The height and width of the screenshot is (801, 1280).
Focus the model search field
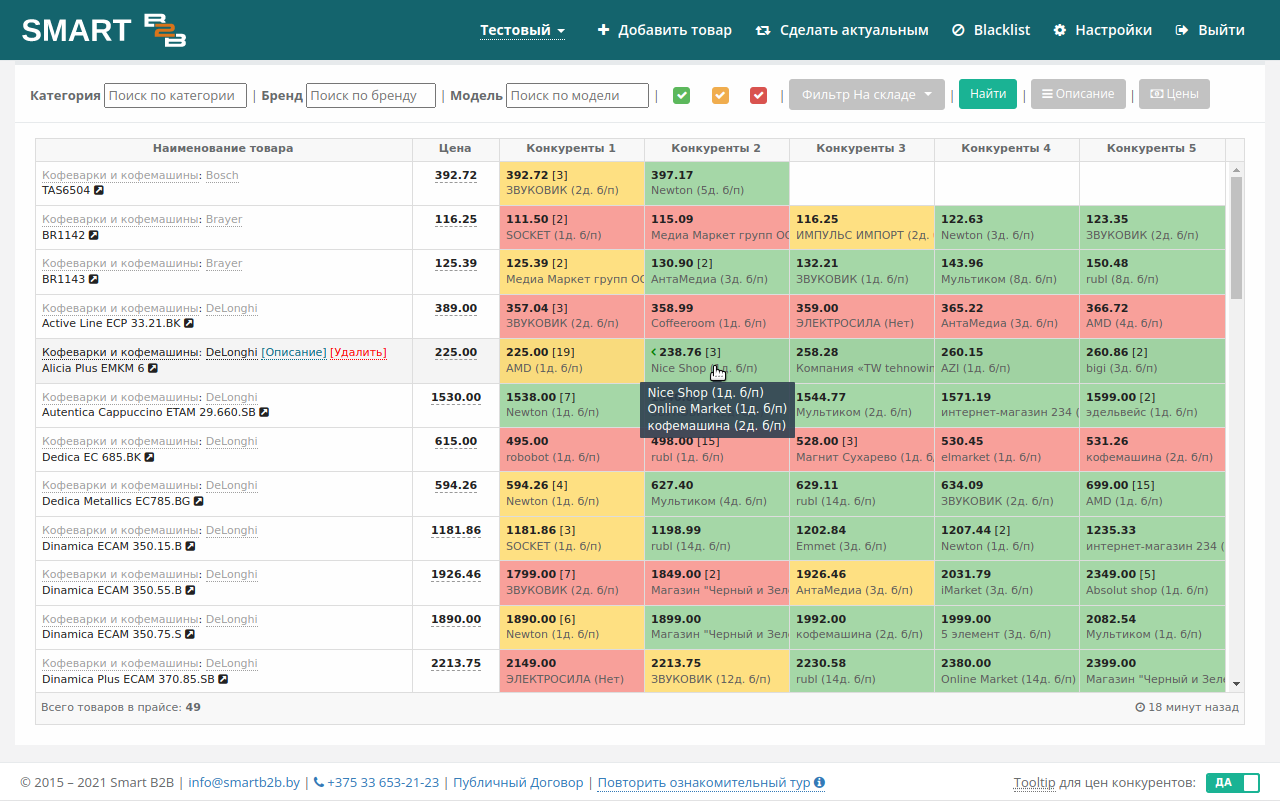577,95
